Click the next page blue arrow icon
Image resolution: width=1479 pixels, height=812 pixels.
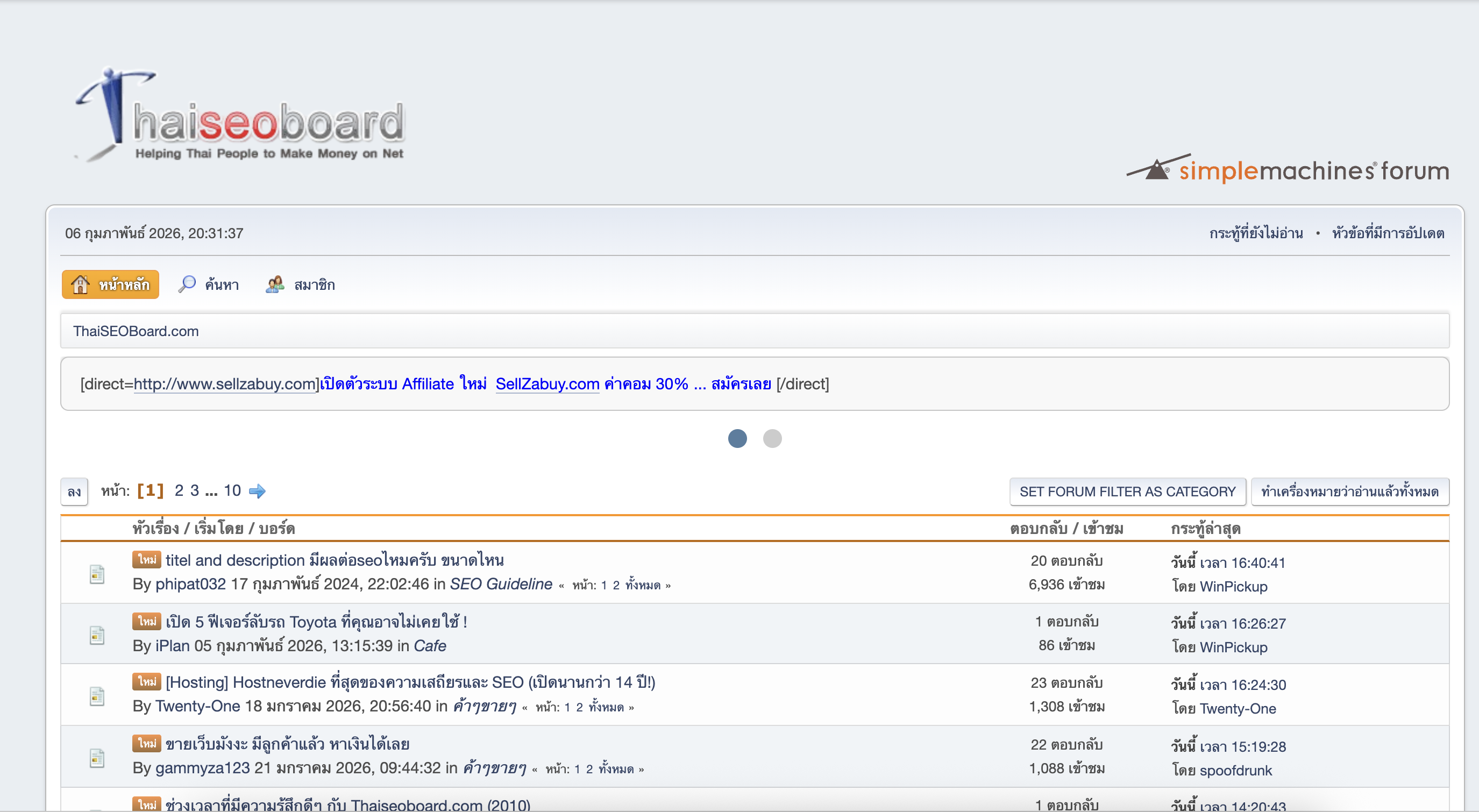257,491
